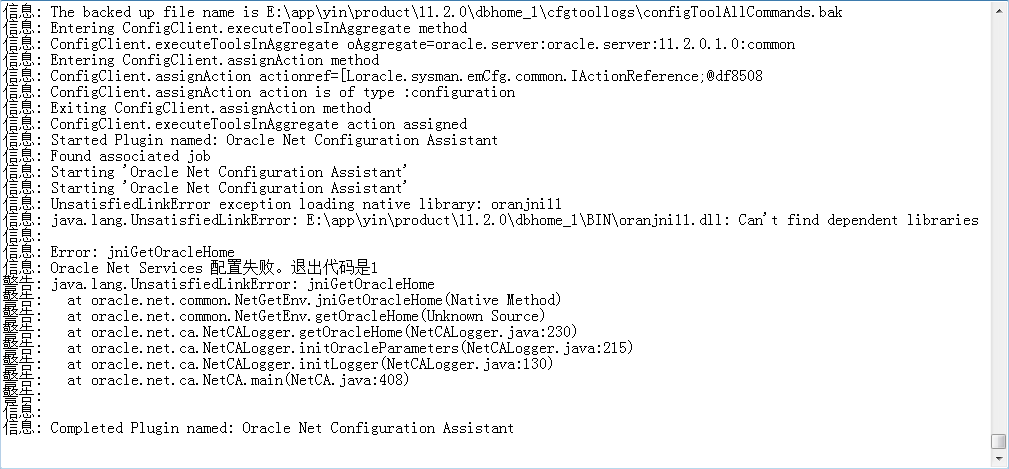Click the 'loading native library: oranjni11' line
Viewport: 1009px width, 469px height.
[282, 204]
